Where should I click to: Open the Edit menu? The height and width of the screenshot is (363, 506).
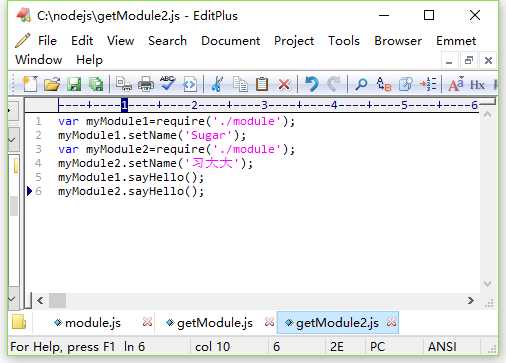tap(82, 41)
